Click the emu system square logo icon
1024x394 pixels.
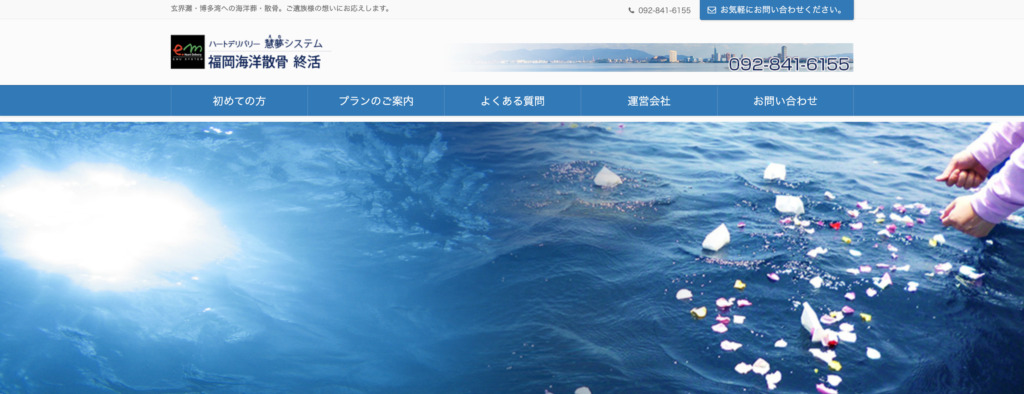pos(187,52)
